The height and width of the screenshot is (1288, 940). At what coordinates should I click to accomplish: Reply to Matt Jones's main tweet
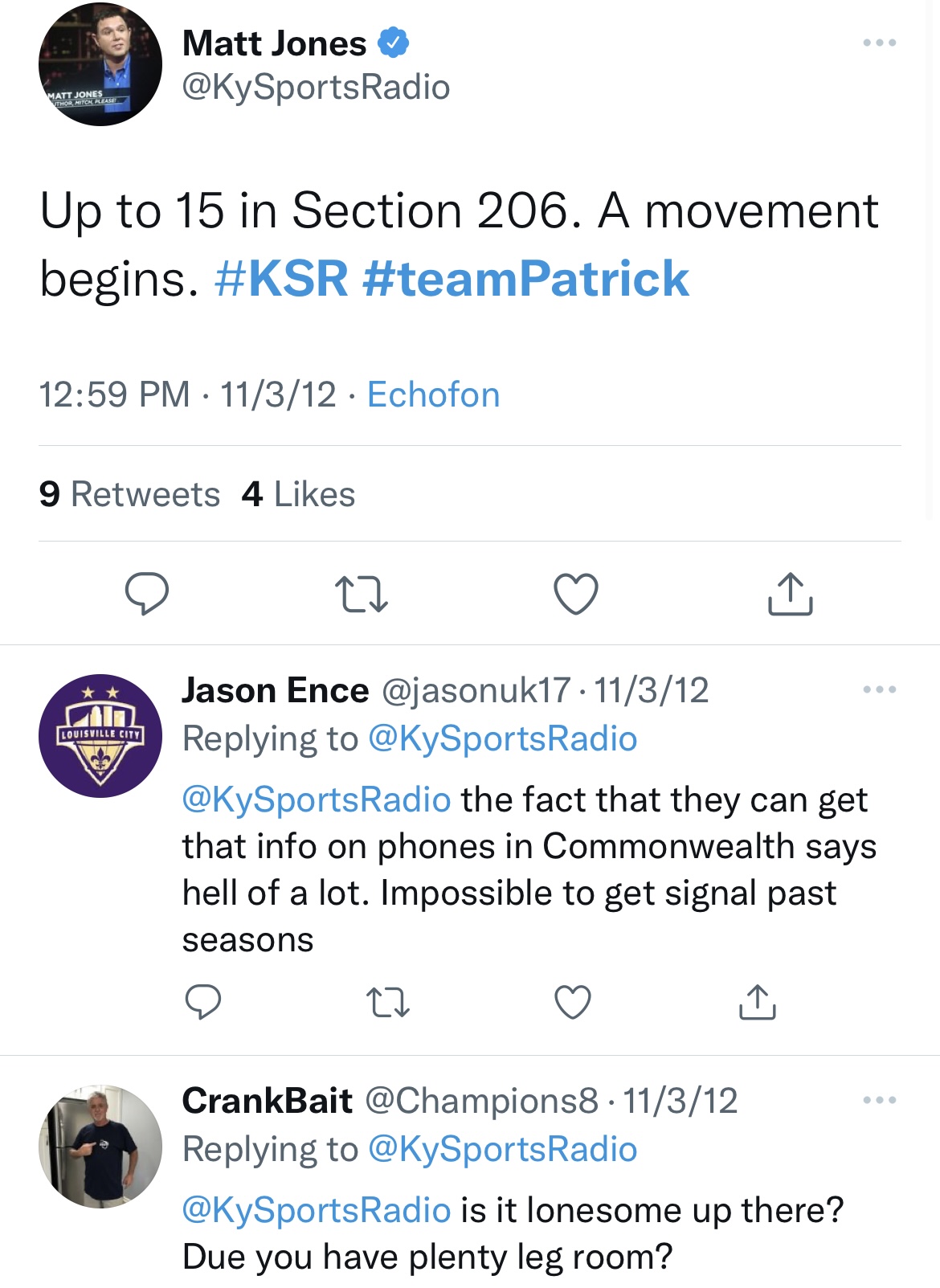(x=147, y=594)
